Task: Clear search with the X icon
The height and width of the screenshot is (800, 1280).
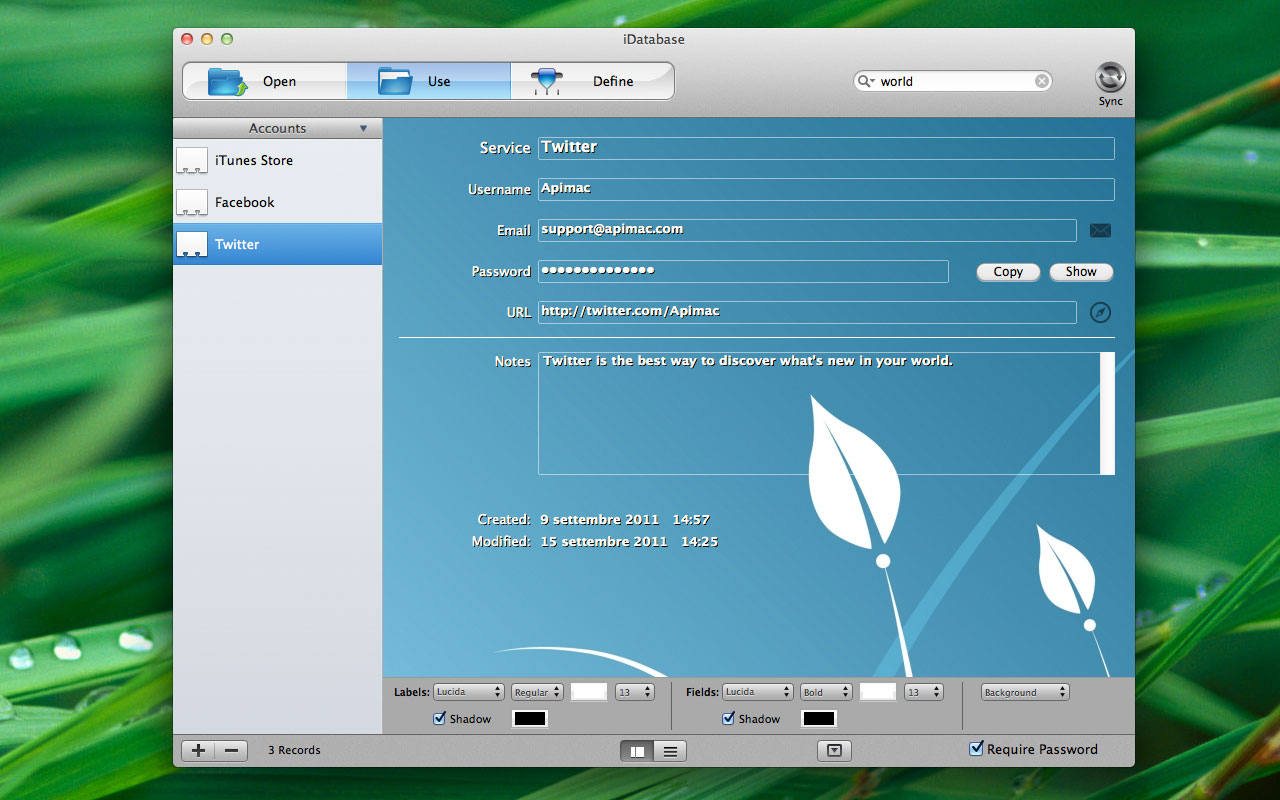Action: (1042, 82)
